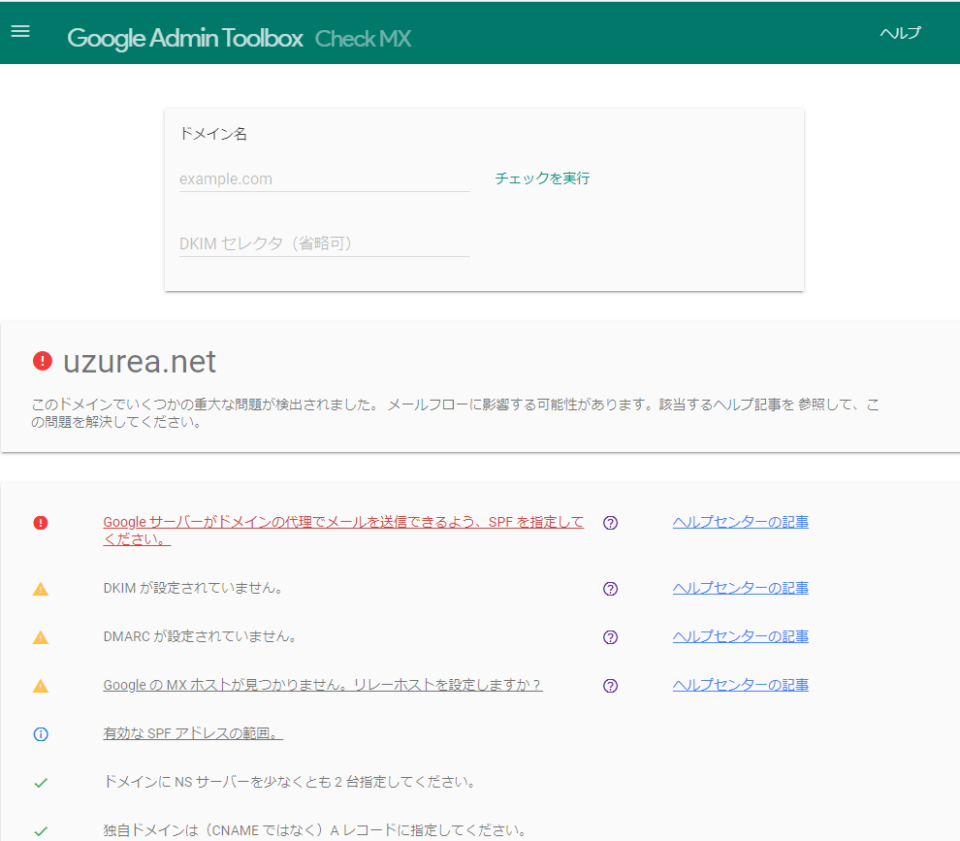Screen dimensions: 960x841
Task: Click the info icon beside the SPF address range row
Action: coord(40,734)
